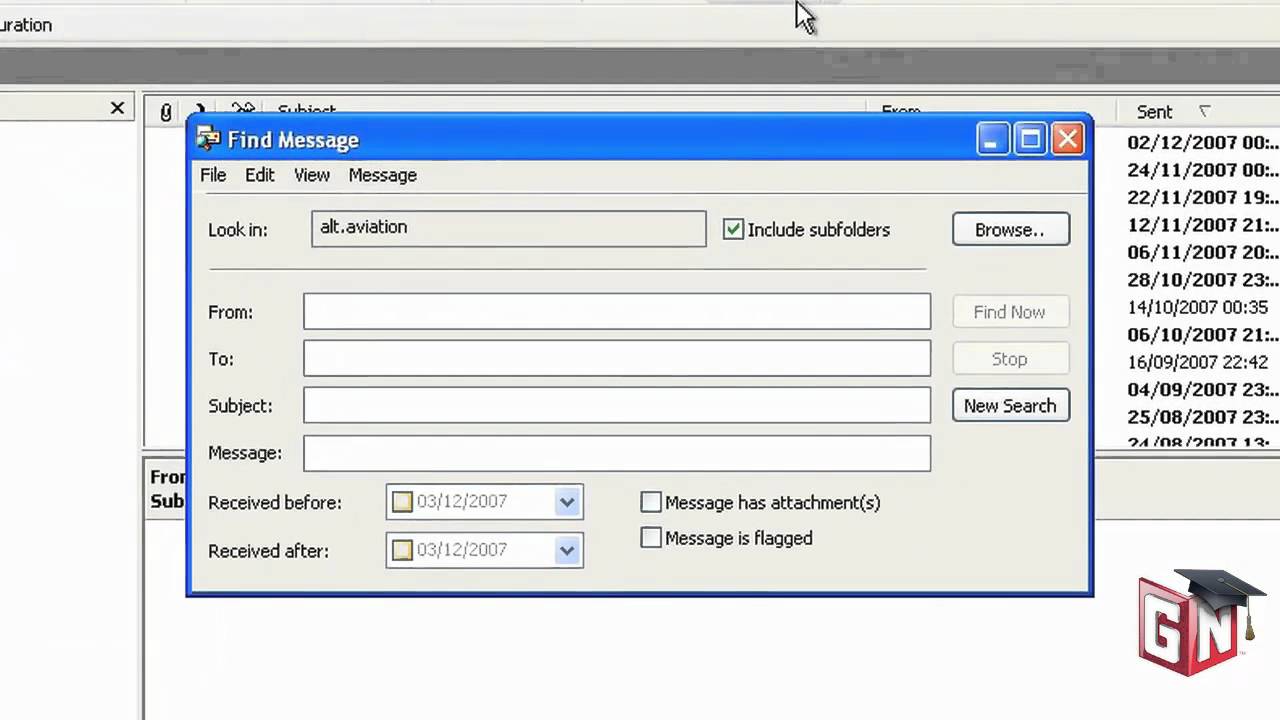Select message sent 16/09/2007 22:42
Image resolution: width=1280 pixels, height=720 pixels.
[x=1198, y=362]
